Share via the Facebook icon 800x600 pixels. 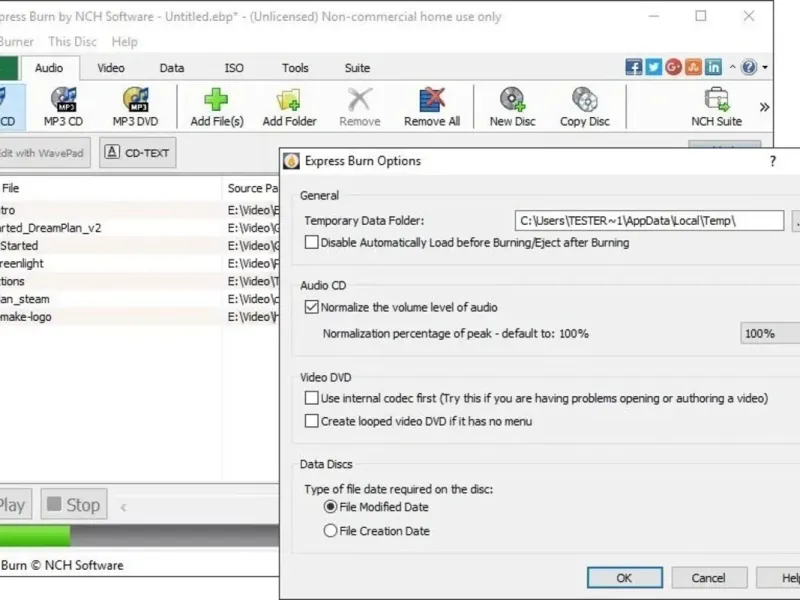click(634, 67)
